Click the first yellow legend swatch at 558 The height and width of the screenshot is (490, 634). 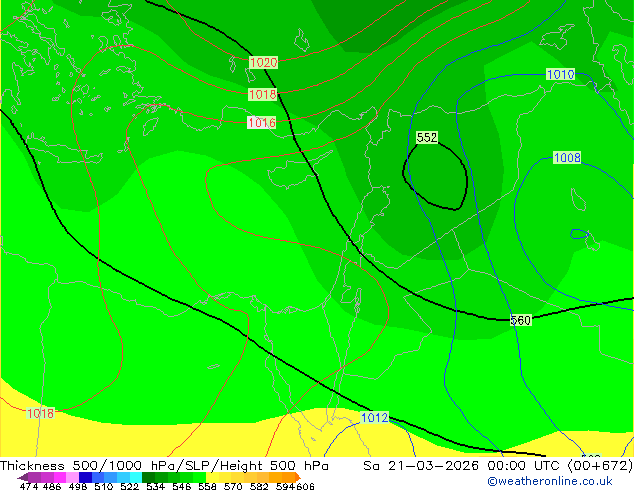(x=213, y=477)
